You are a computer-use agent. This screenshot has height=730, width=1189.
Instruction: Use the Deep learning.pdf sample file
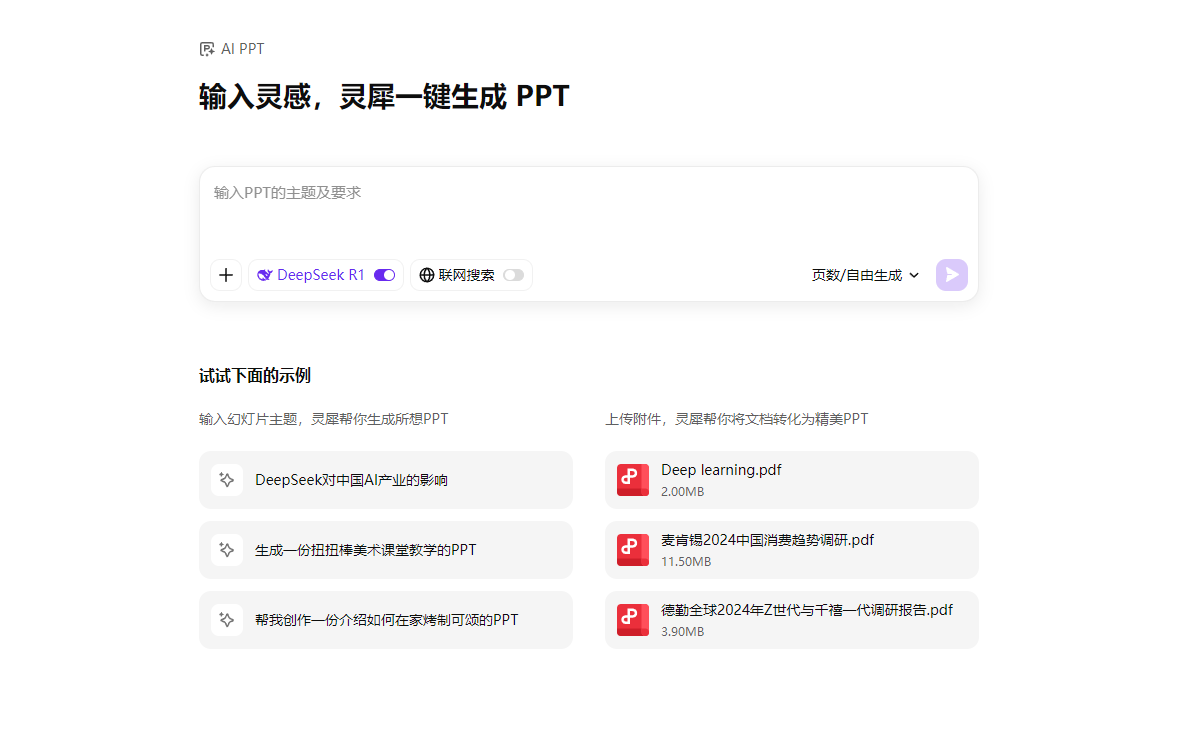click(792, 480)
